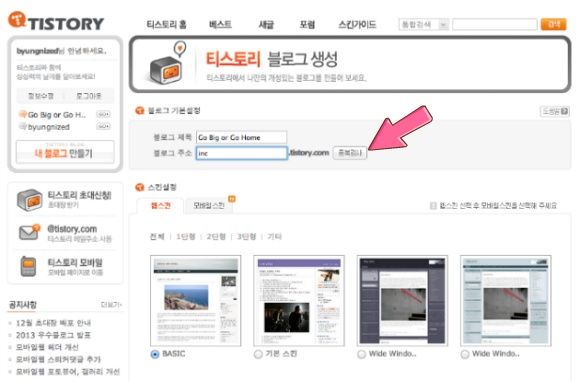This screenshot has width=580, height=381.
Task: Click the 기본 스킨 thumbnail
Action: pyautogui.click(x=299, y=300)
